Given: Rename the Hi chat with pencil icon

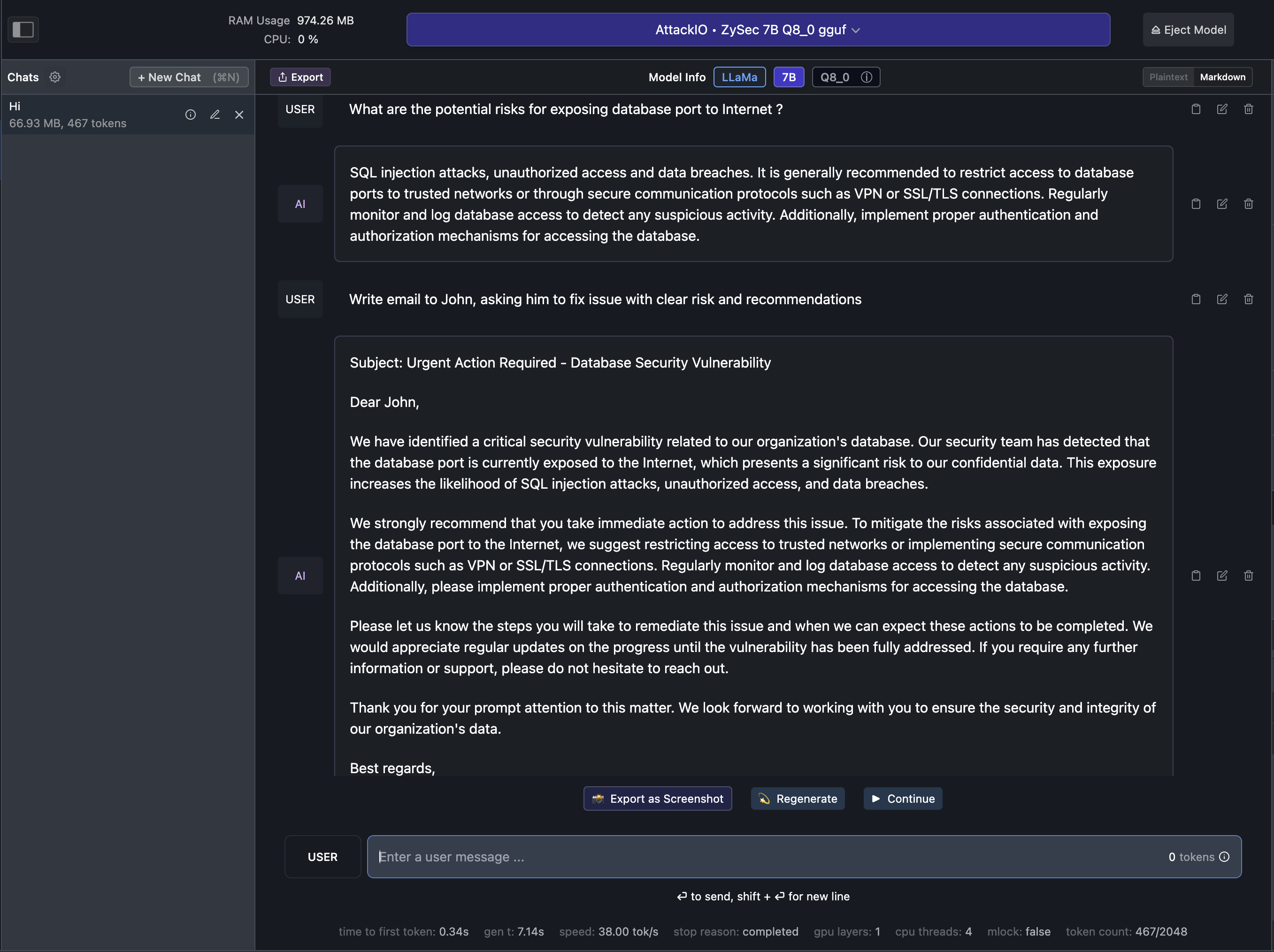Looking at the screenshot, I should point(215,115).
